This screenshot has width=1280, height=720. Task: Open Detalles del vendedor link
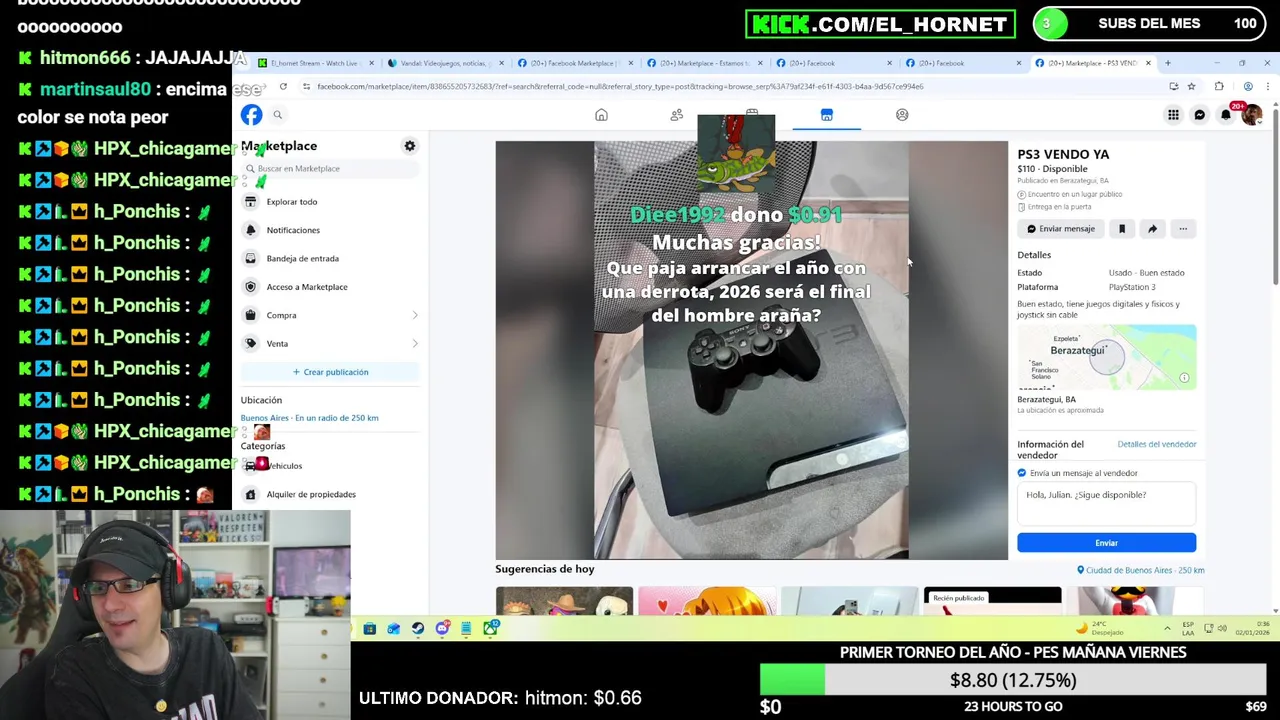click(1157, 444)
